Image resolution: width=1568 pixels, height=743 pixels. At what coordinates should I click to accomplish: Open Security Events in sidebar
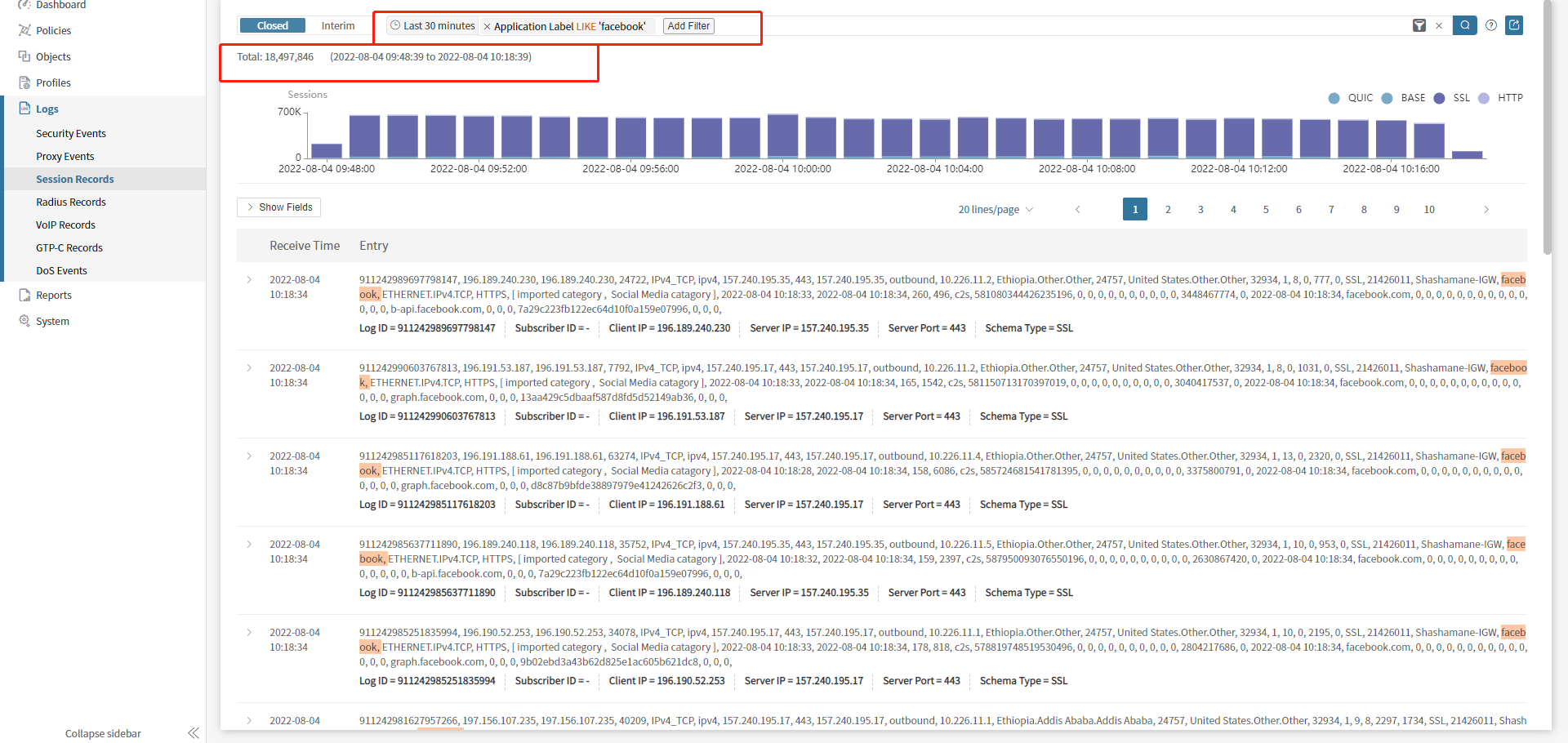[71, 134]
